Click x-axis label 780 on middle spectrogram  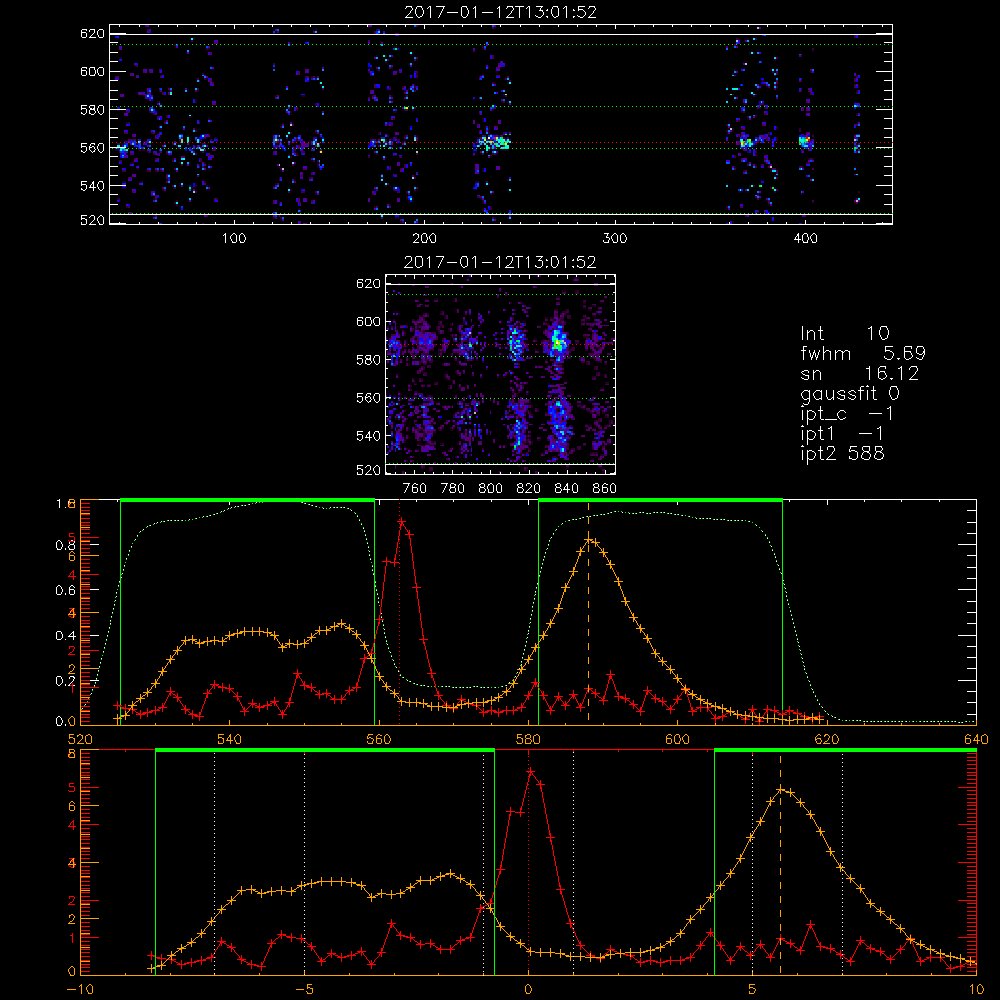pos(453,489)
